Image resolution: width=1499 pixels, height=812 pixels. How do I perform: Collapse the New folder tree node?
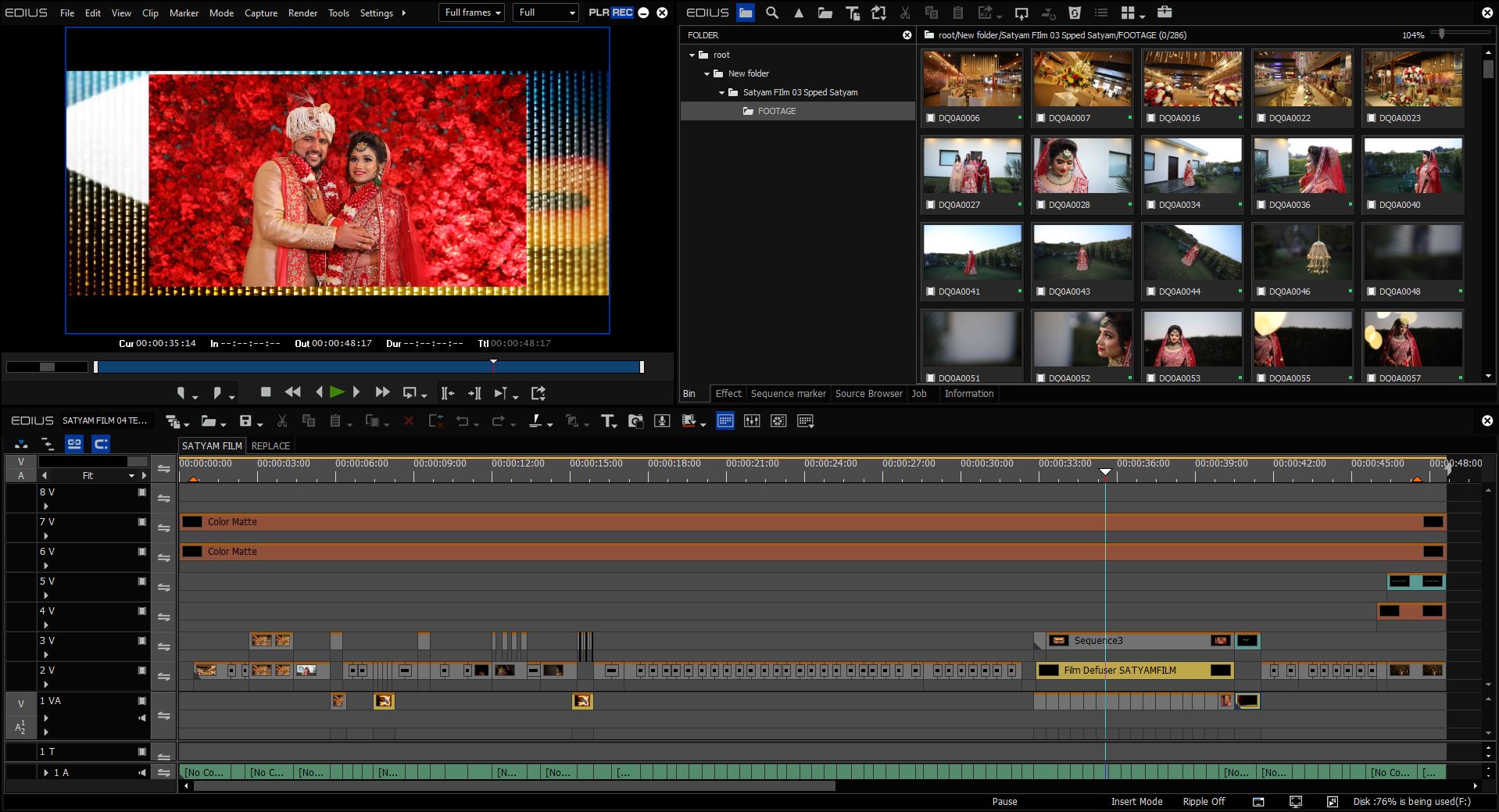(x=707, y=73)
